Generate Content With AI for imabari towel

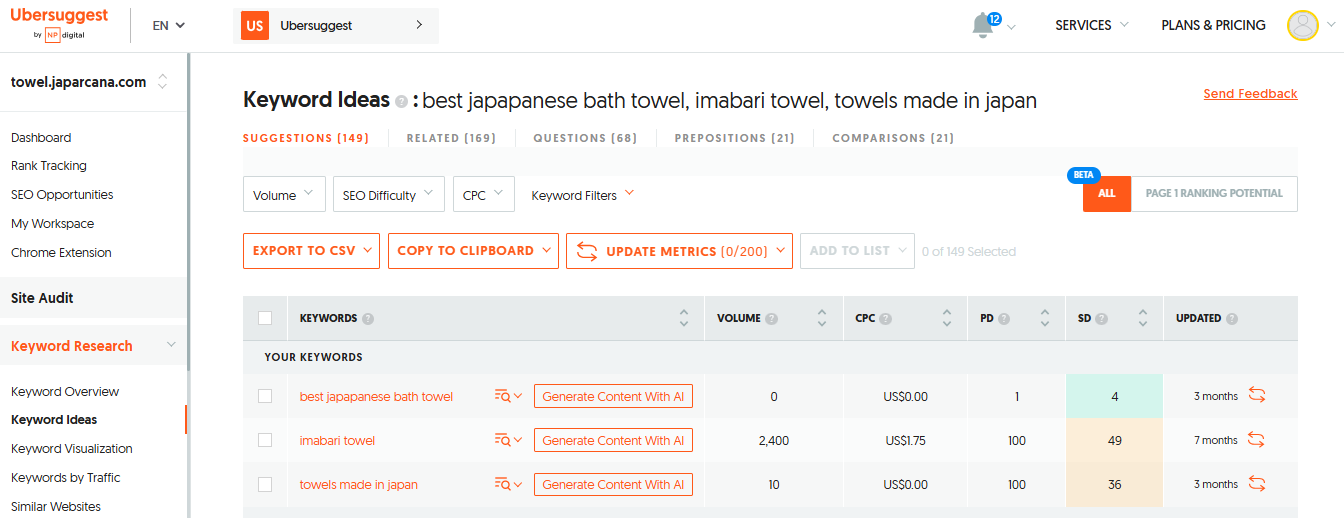click(x=613, y=440)
